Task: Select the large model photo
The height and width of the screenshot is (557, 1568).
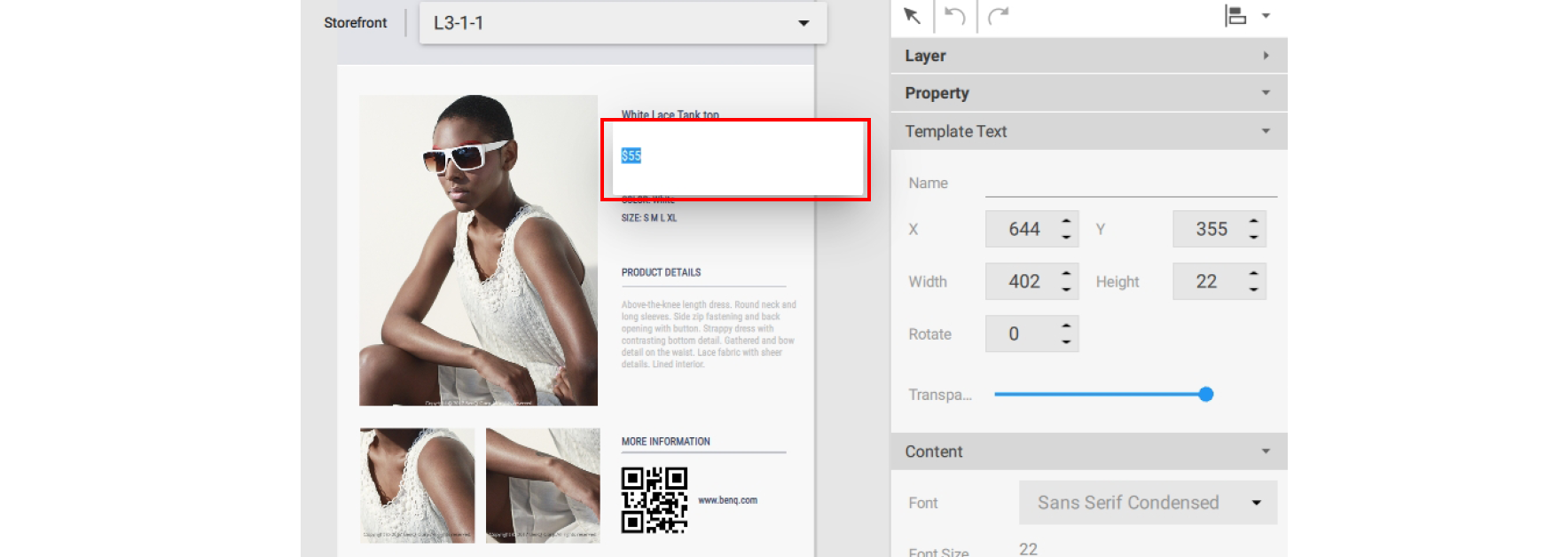Action: (478, 250)
